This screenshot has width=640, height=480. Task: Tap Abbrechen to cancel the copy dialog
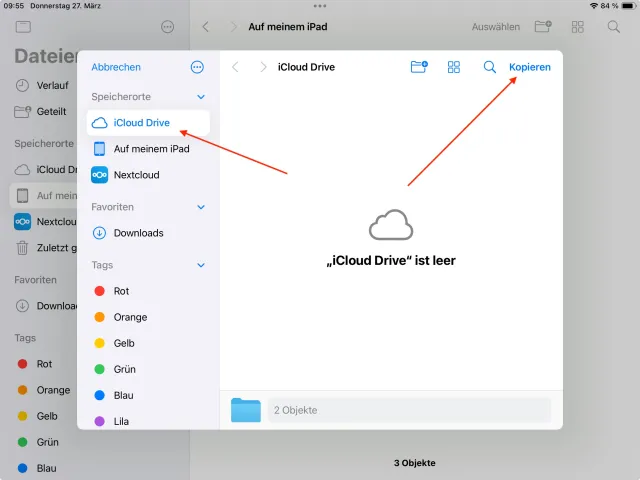click(x=116, y=67)
